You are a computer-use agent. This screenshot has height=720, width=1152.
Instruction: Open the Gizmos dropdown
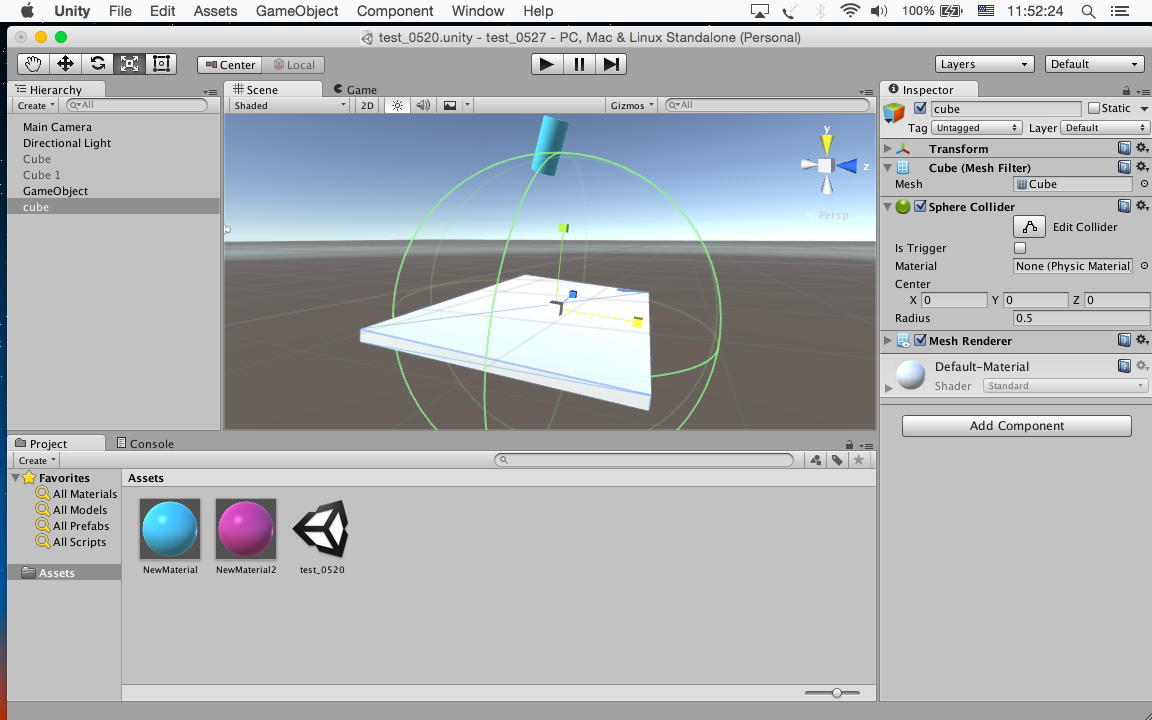631,105
